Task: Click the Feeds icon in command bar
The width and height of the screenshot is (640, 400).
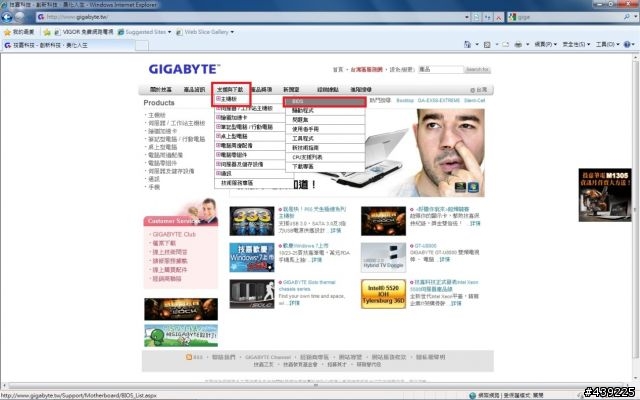Action: tap(487, 44)
